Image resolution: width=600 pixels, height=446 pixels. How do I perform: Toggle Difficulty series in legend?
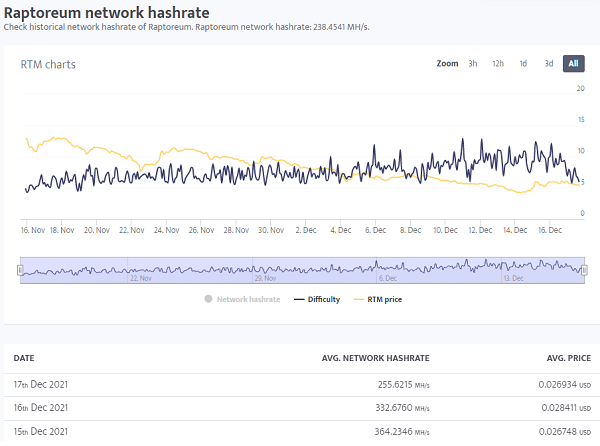pyautogui.click(x=317, y=300)
